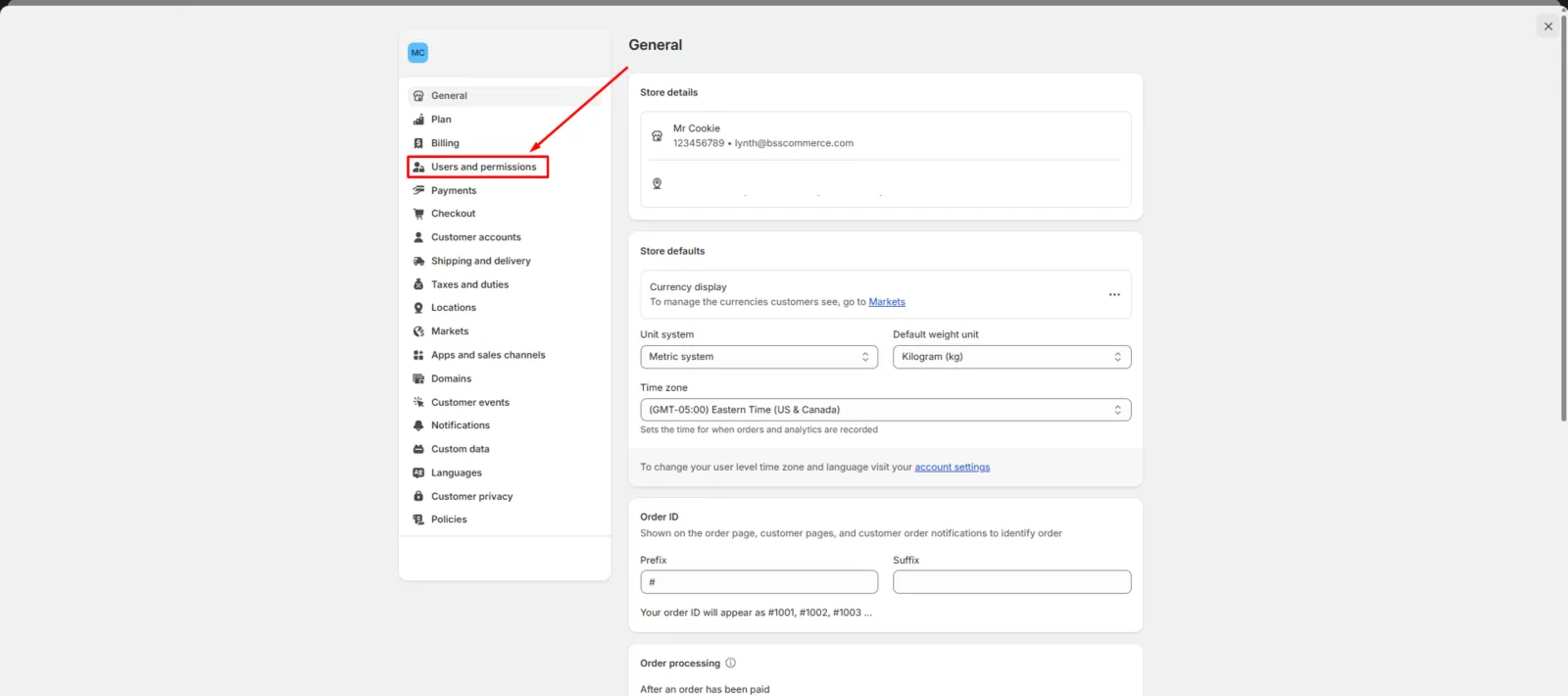Click the Notifications bell icon
Viewport: 1568px width, 696px height.
click(x=418, y=425)
